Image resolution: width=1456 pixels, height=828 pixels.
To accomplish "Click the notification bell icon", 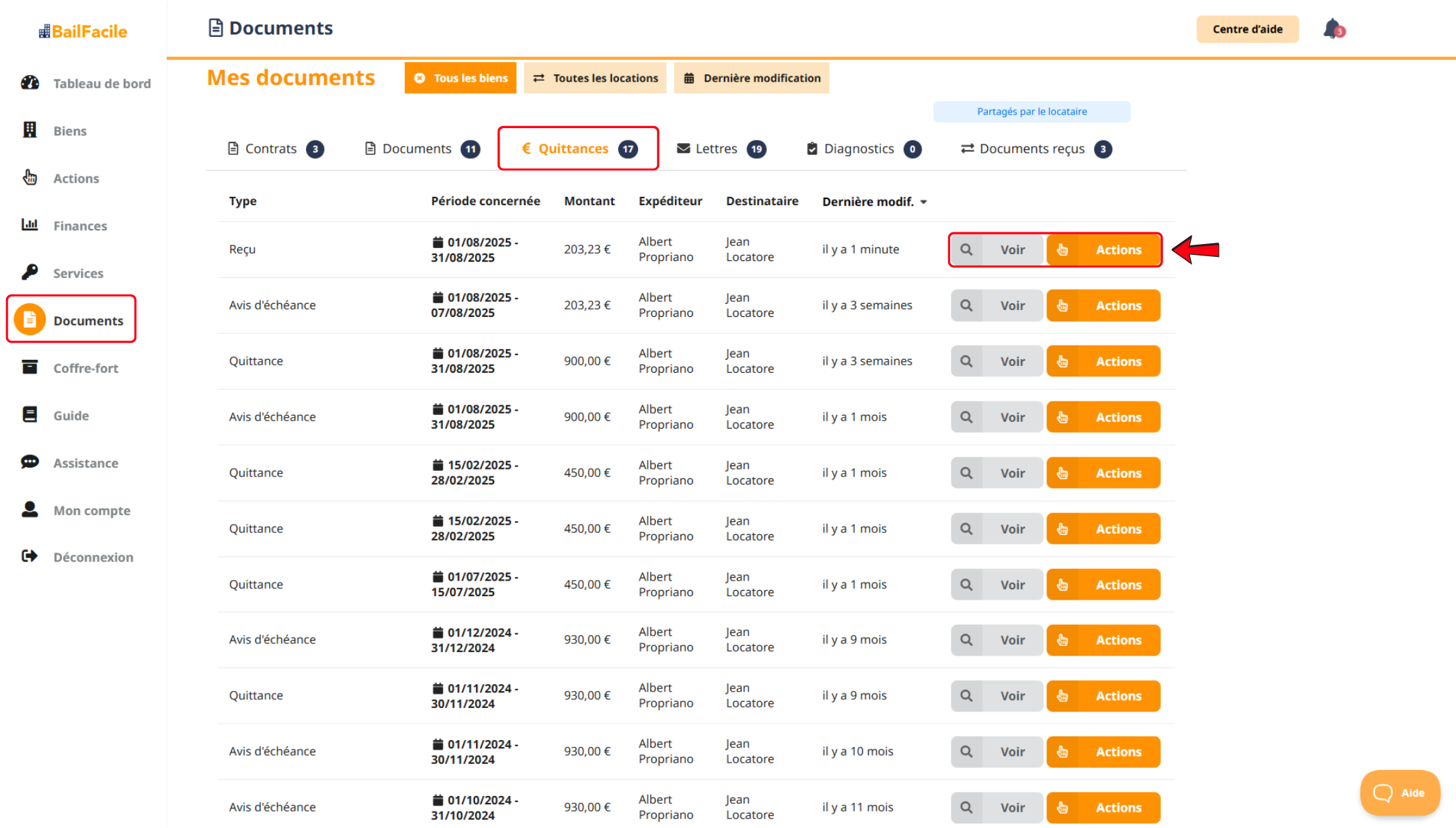I will coord(1333,29).
